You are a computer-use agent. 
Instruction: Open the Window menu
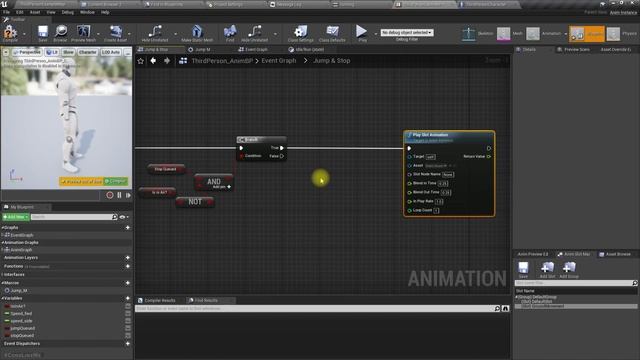coord(87,12)
